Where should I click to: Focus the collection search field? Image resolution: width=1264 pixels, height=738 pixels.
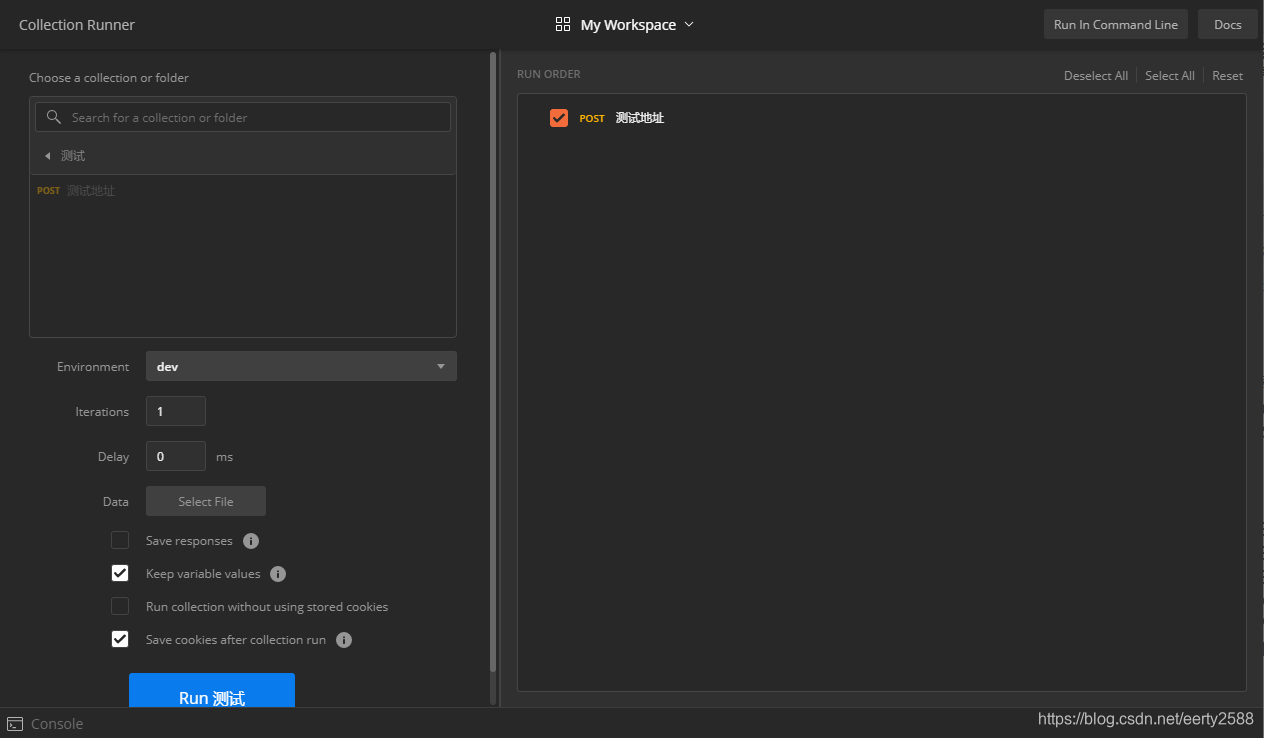[243, 117]
